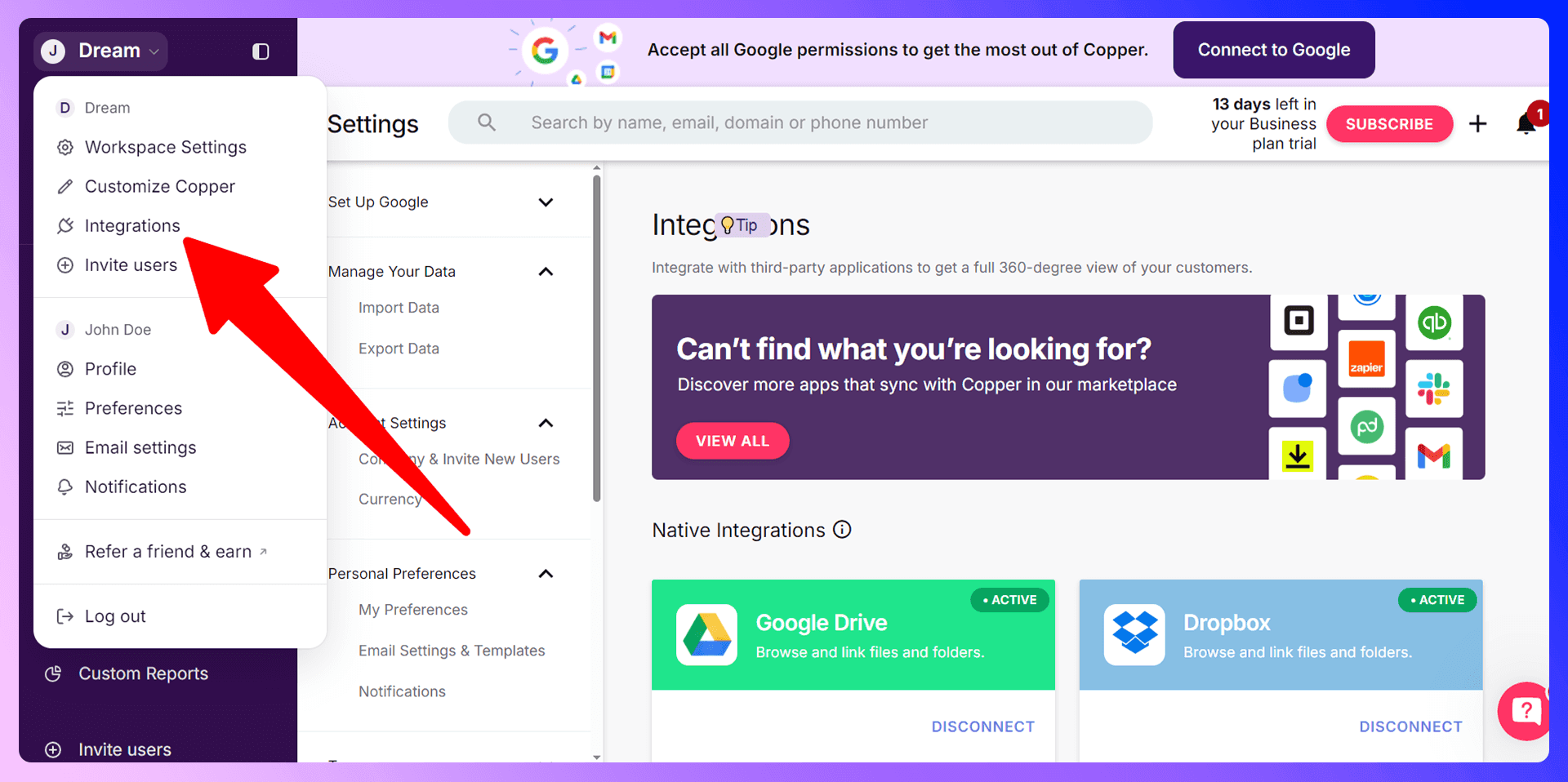Click the Custom Reports pie chart icon
This screenshot has width=1568, height=782.
53,673
